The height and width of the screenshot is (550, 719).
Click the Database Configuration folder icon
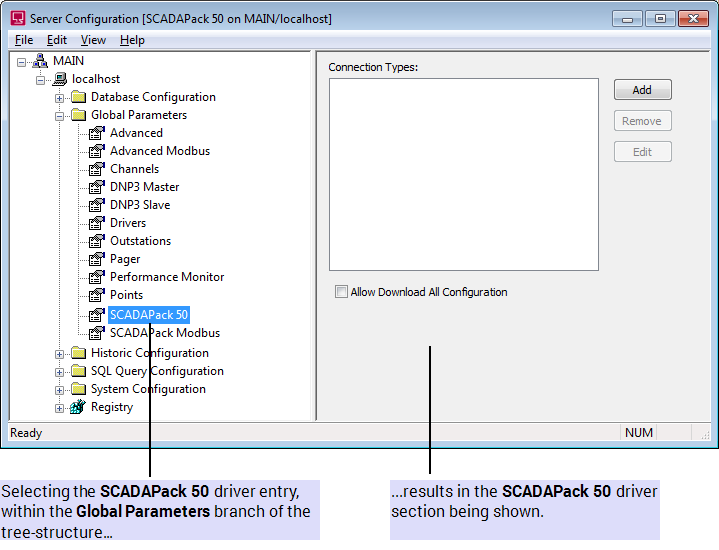[x=78, y=97]
